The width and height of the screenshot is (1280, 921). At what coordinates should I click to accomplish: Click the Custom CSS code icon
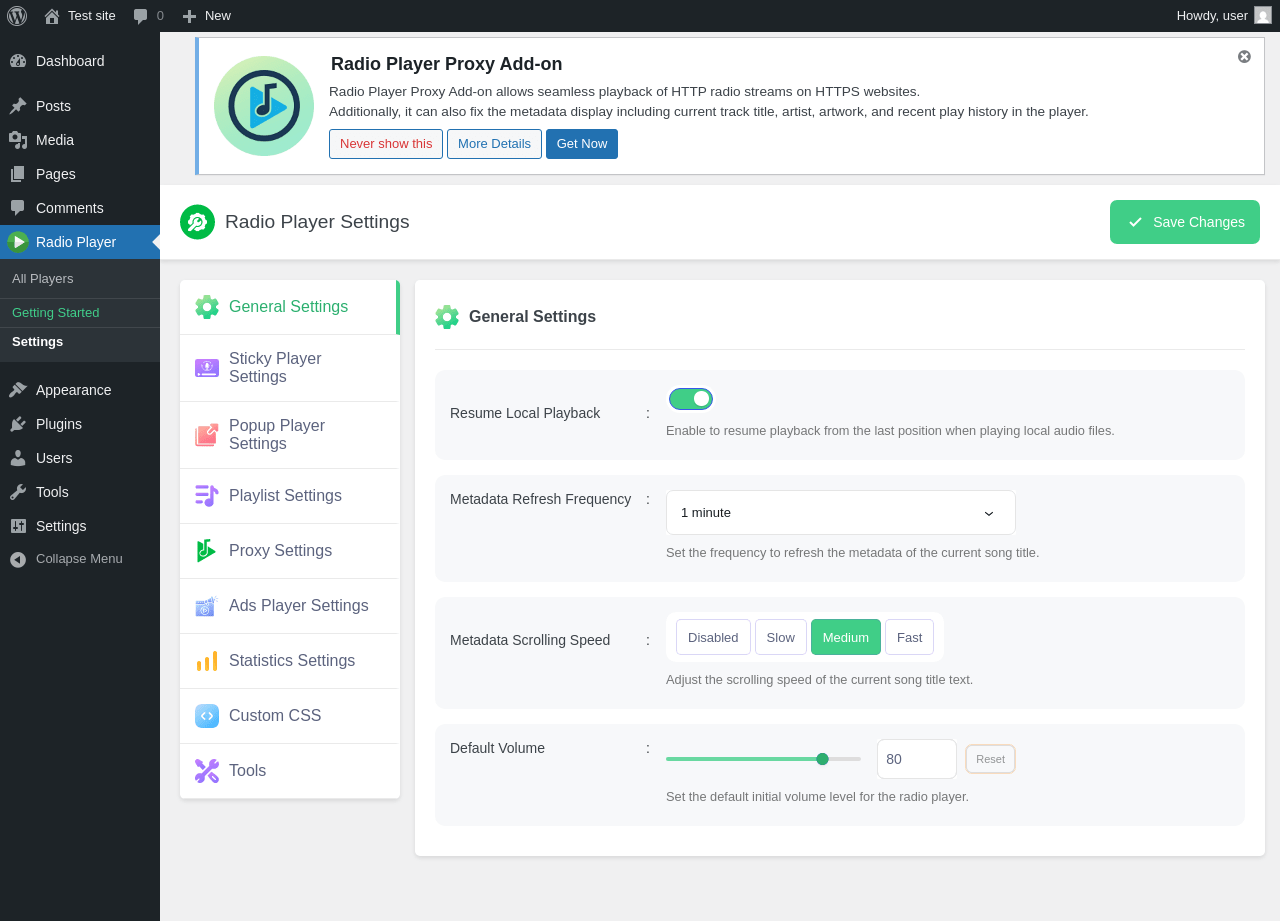click(x=207, y=716)
